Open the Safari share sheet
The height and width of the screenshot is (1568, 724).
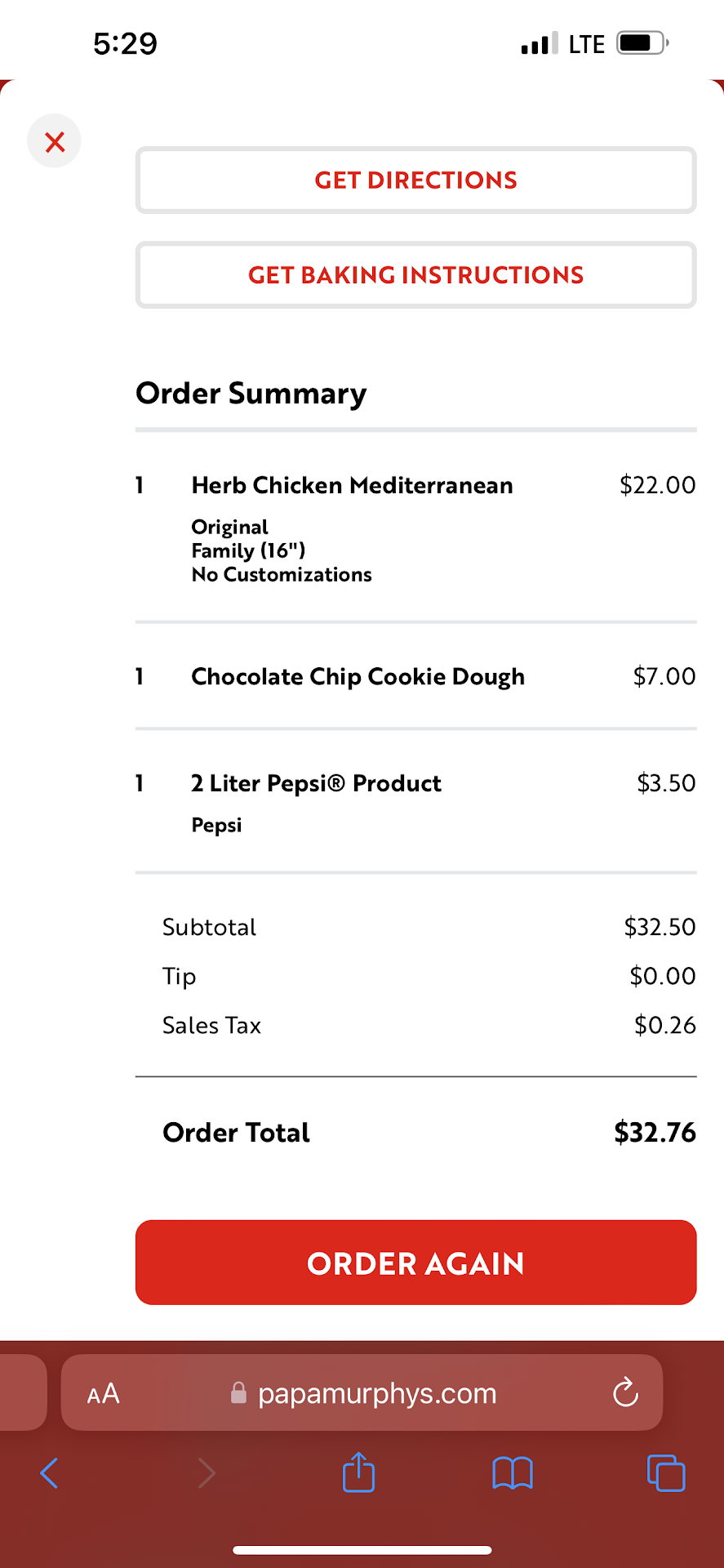pyautogui.click(x=359, y=1472)
